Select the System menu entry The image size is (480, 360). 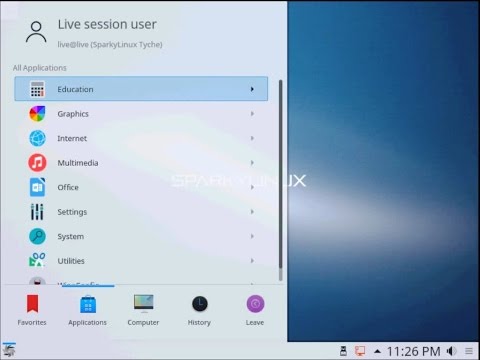pos(141,236)
